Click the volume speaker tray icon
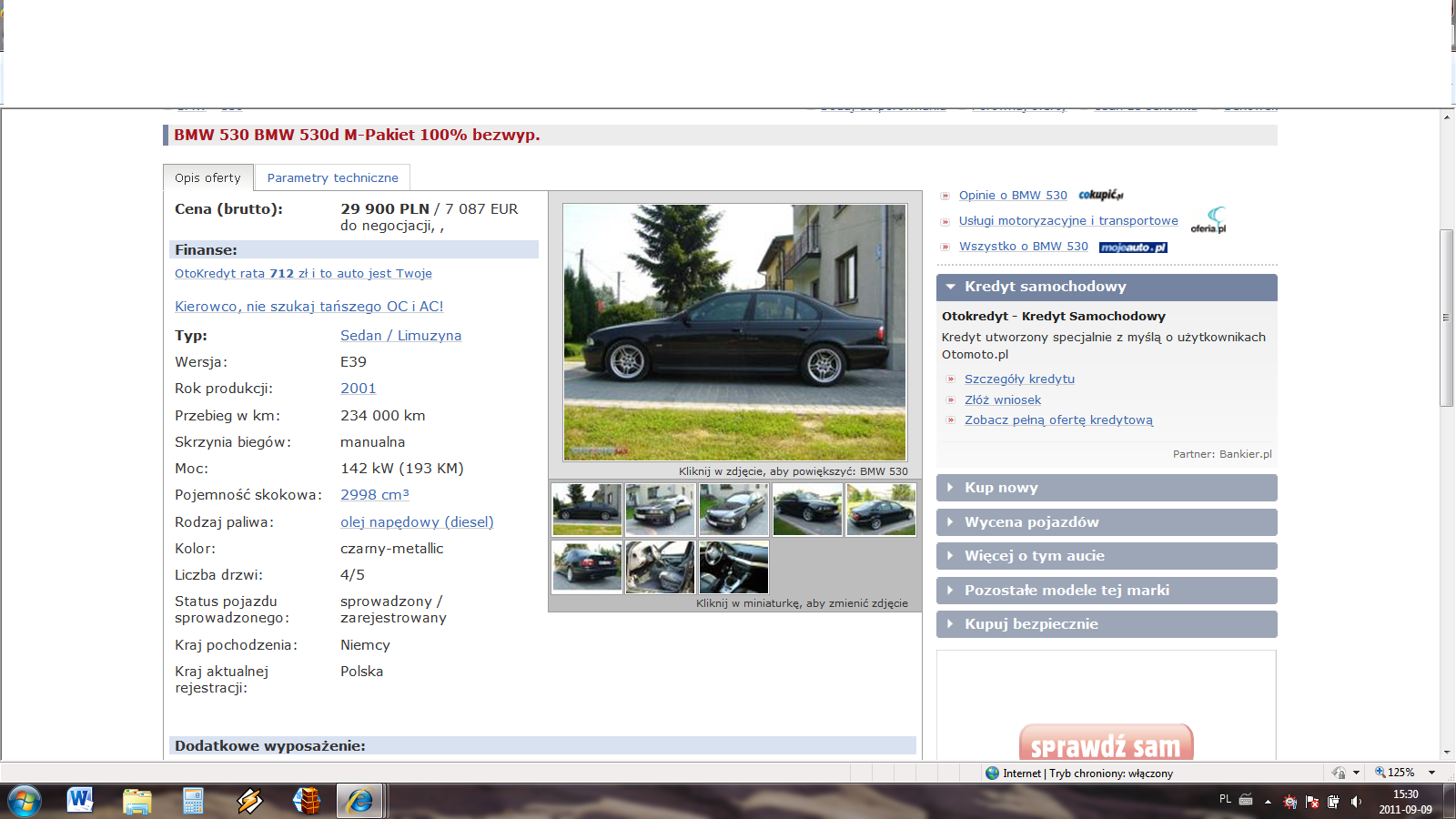The height and width of the screenshot is (819, 1456). click(x=1356, y=802)
